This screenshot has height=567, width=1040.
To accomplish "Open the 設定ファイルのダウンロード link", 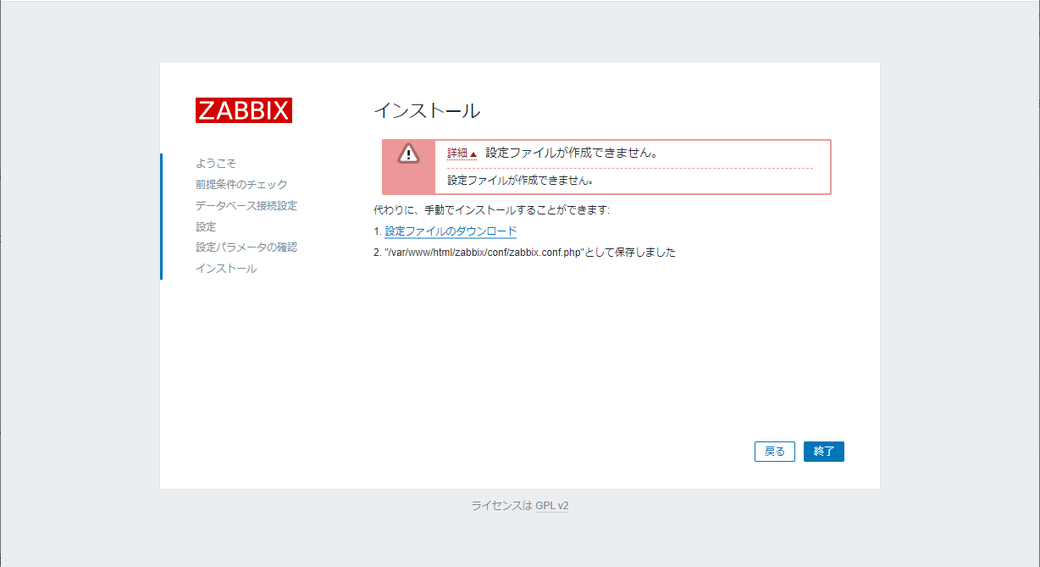I will (450, 231).
